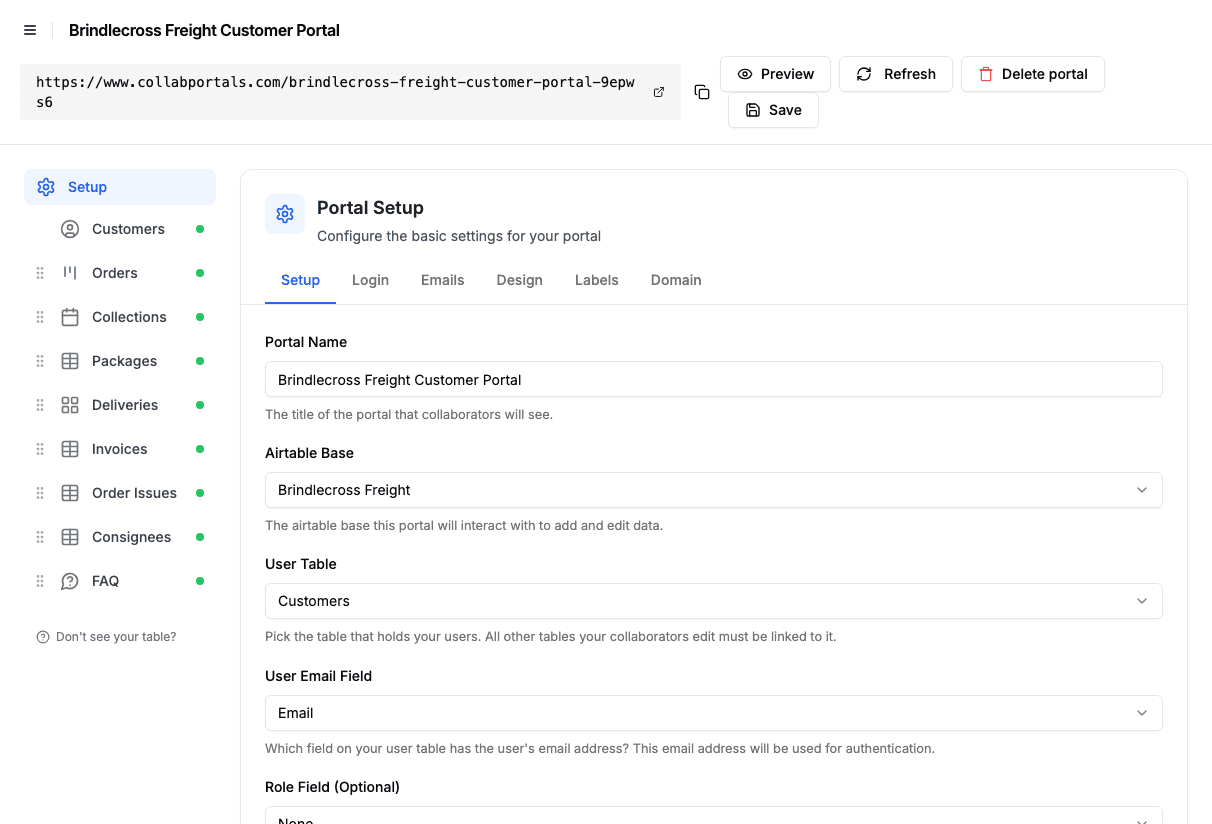The width and height of the screenshot is (1212, 824).
Task: Grab the drag handle beside Consignees
Action: [x=40, y=537]
